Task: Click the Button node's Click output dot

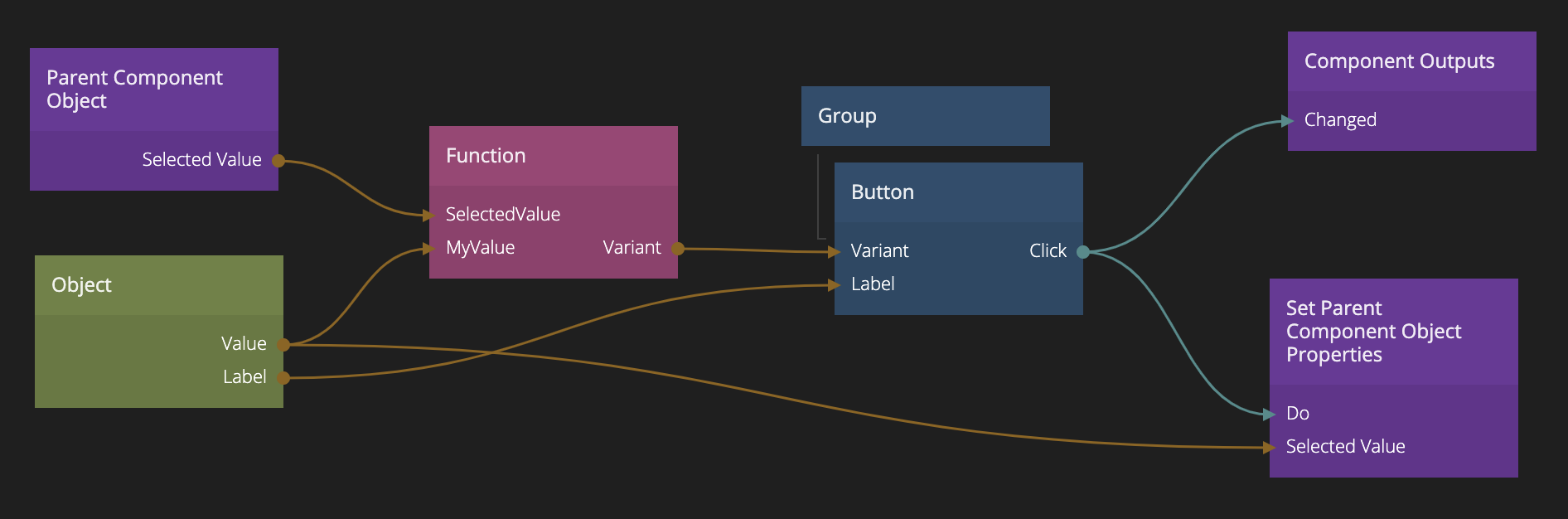Action: [1082, 251]
